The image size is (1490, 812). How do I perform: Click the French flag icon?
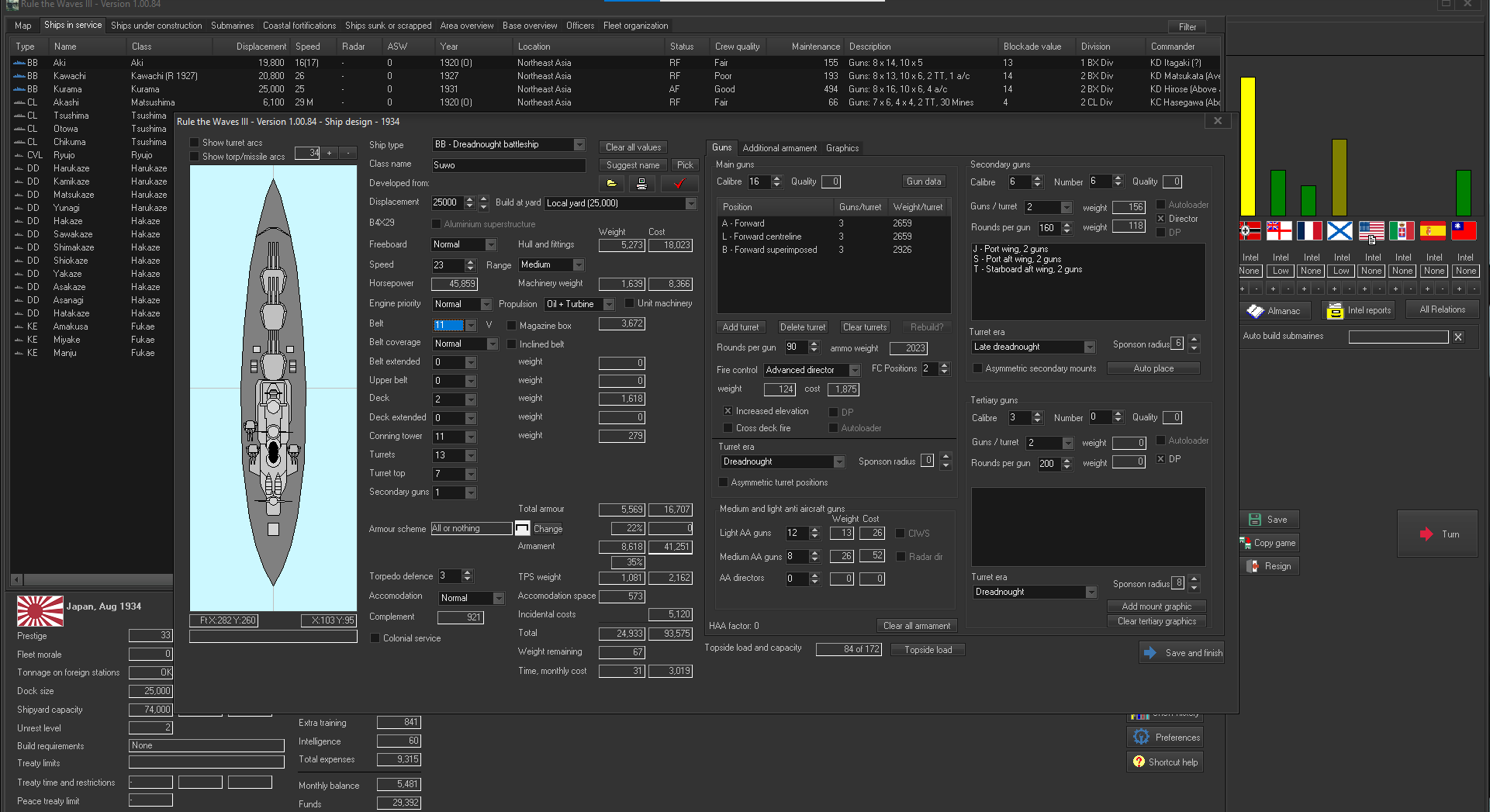tap(1309, 230)
